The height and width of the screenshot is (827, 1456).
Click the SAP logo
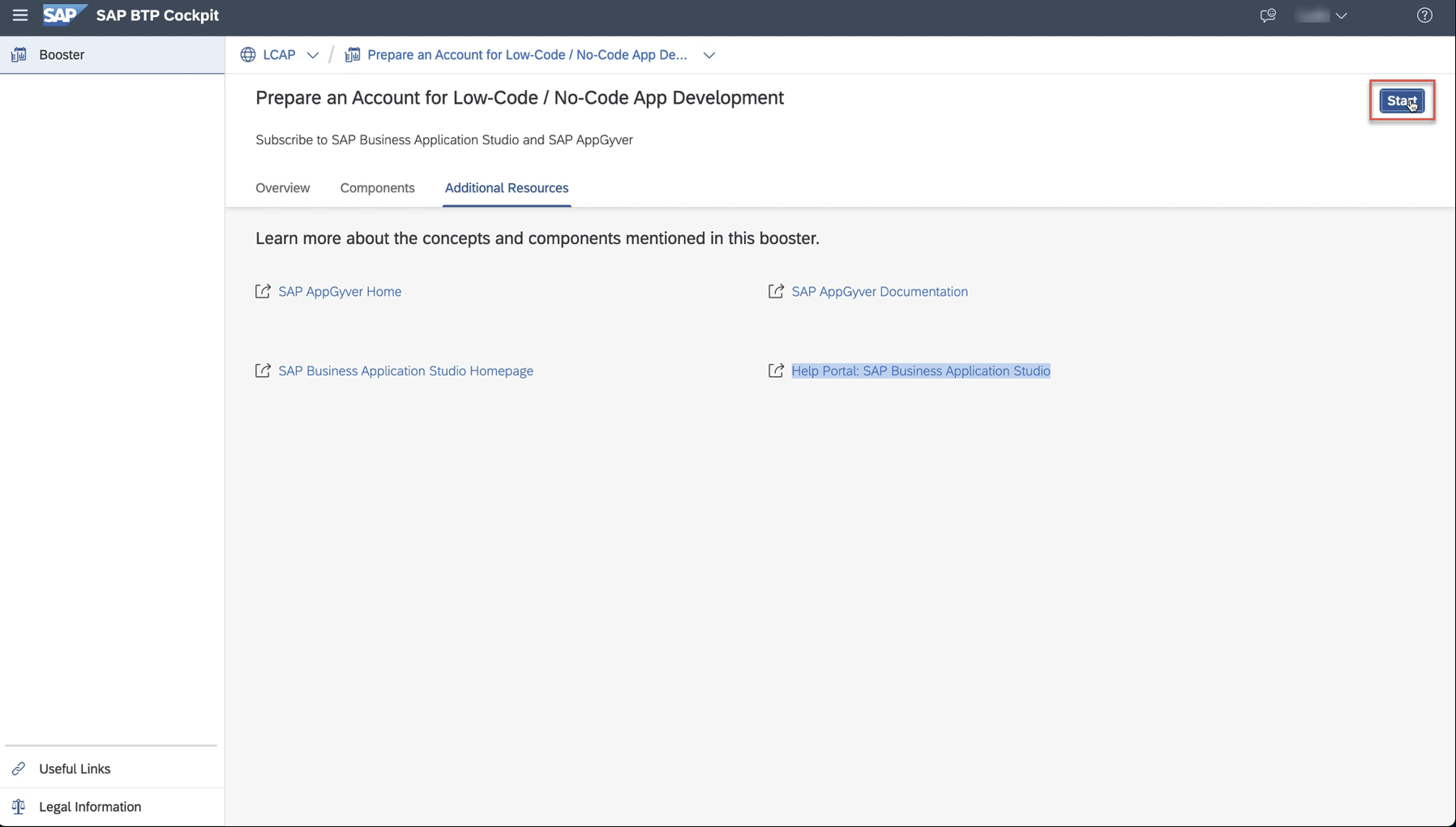pos(64,15)
